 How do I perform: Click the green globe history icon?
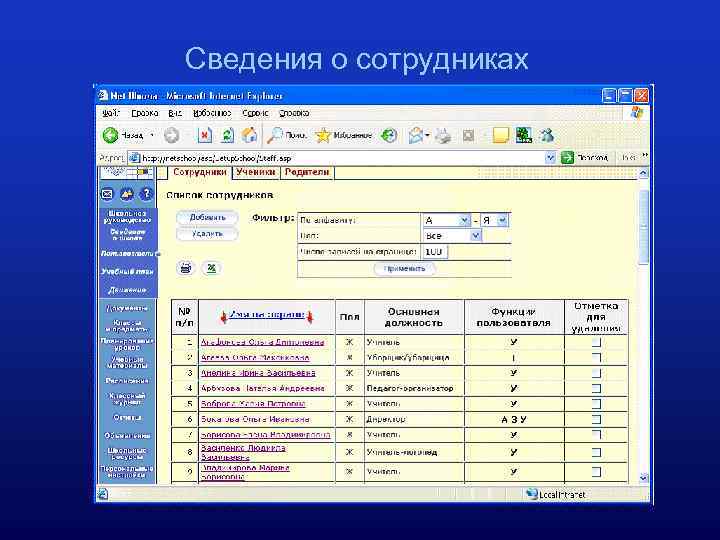389,135
